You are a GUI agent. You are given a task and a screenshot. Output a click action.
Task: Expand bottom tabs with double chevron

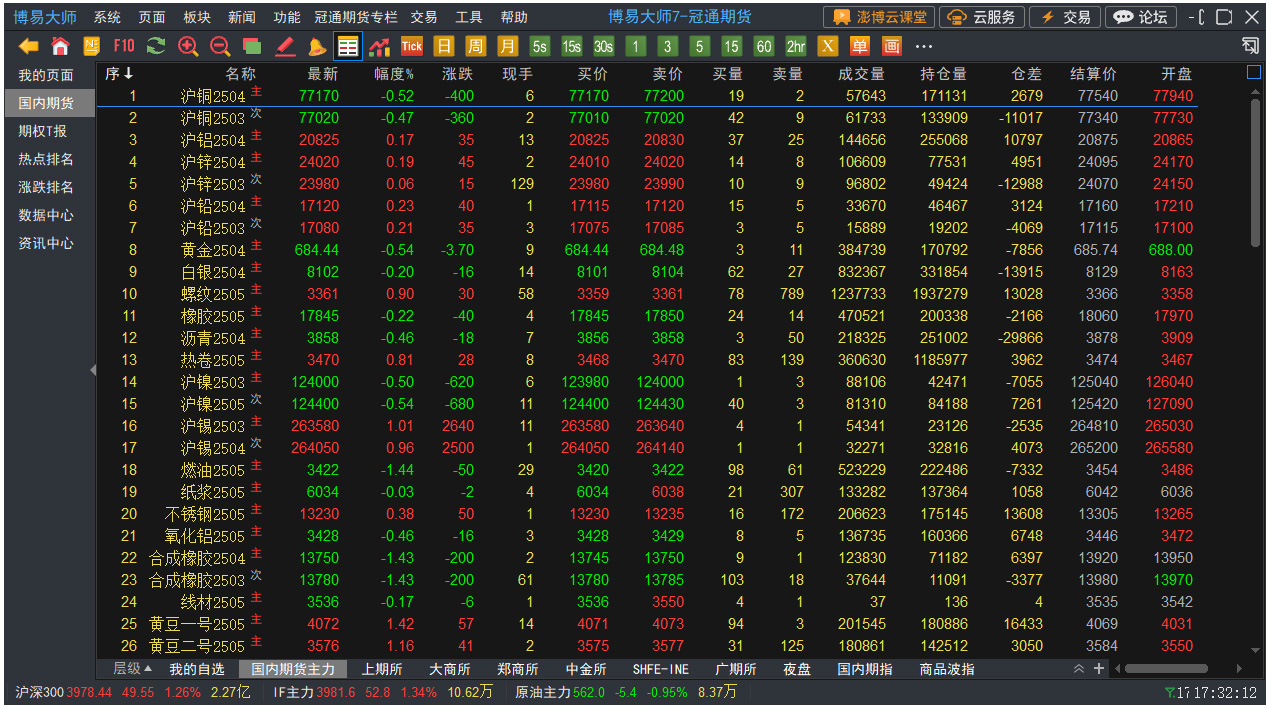tap(1078, 669)
